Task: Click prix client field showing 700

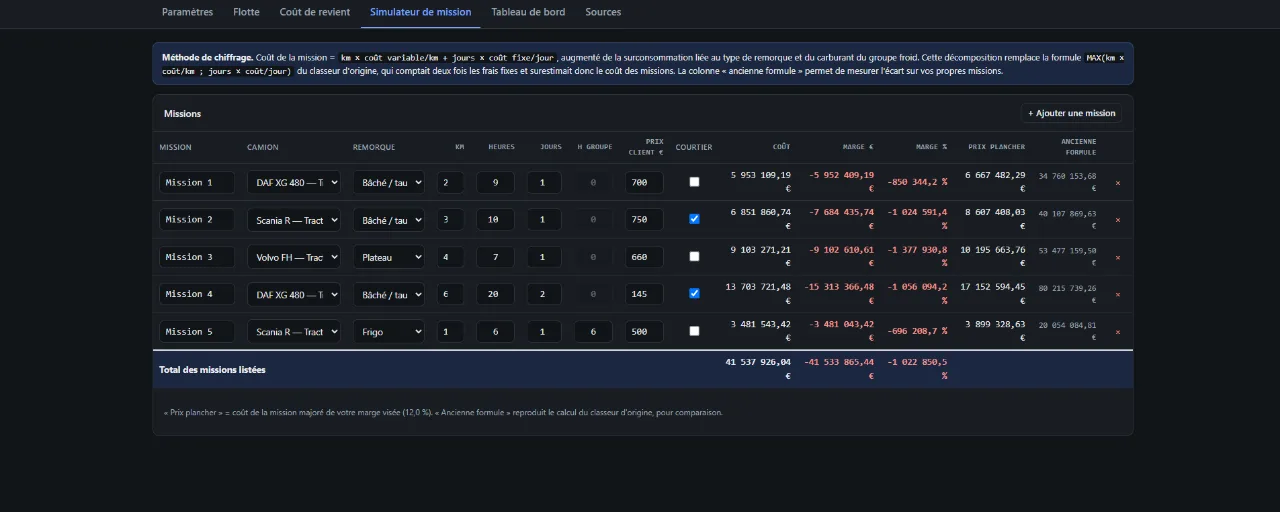Action: click(x=644, y=182)
